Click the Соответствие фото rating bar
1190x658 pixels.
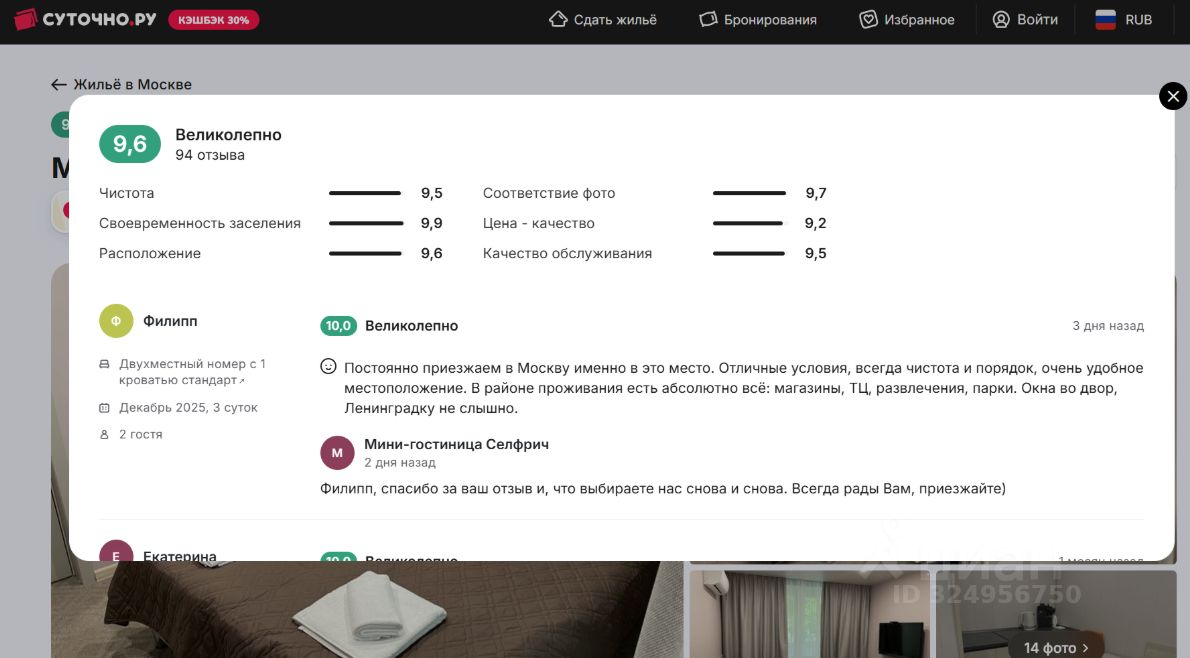coord(749,194)
